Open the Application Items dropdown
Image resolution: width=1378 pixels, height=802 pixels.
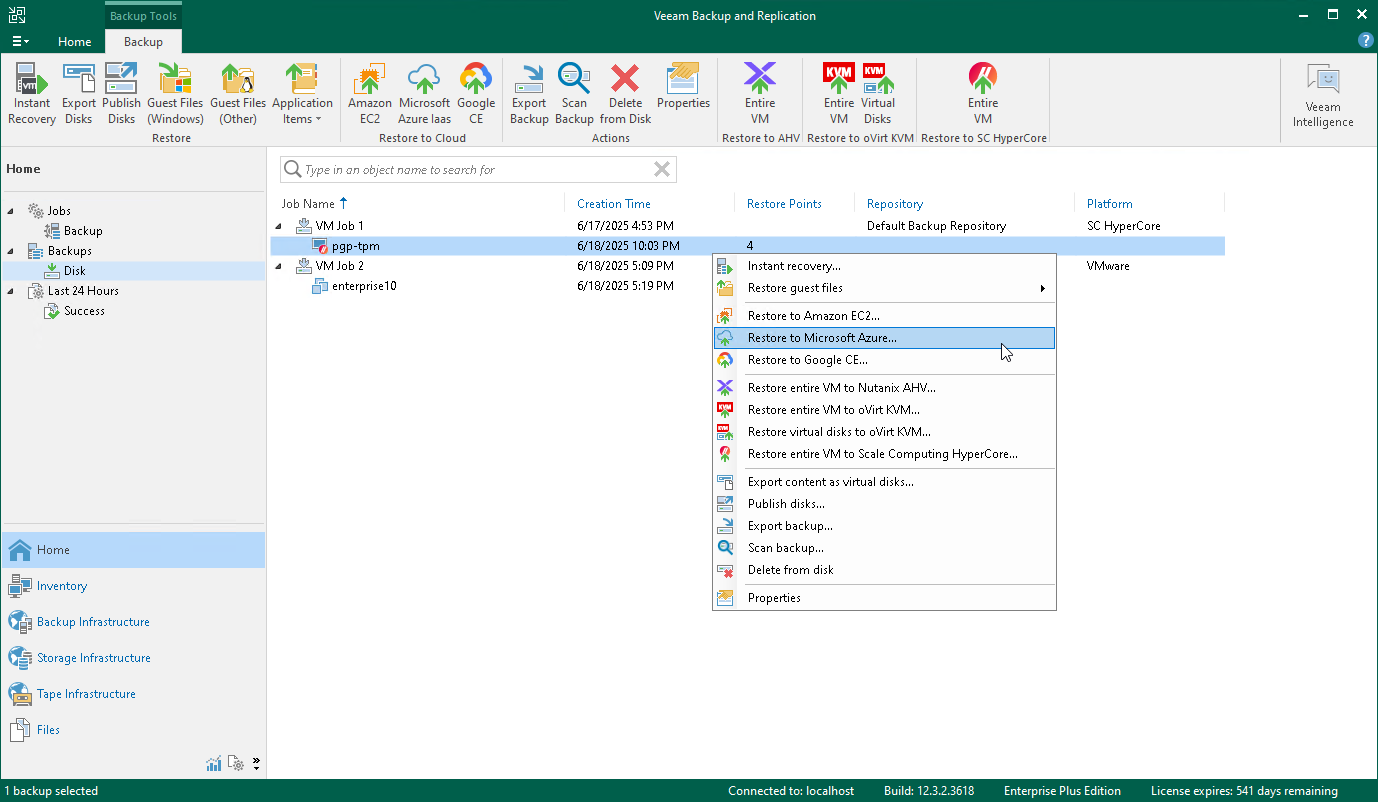[x=302, y=94]
